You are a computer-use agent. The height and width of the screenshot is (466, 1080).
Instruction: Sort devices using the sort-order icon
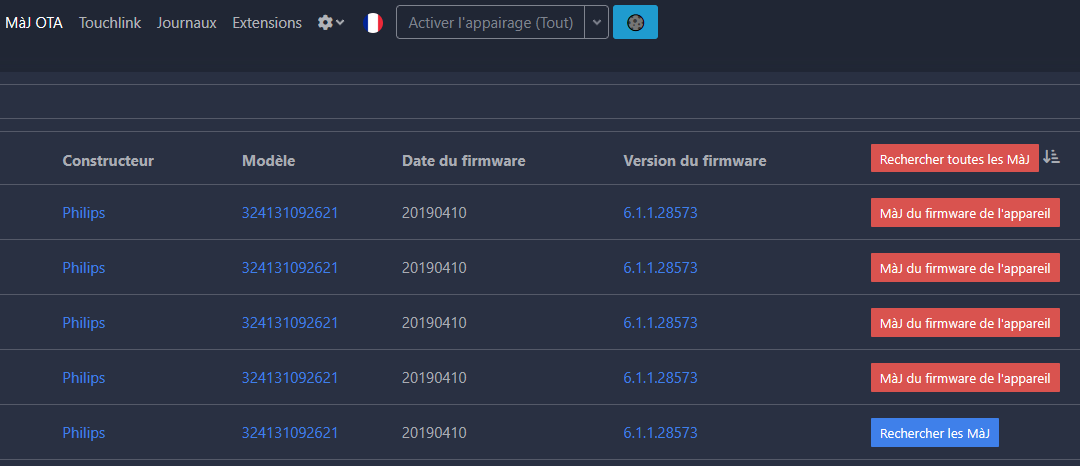(1051, 157)
